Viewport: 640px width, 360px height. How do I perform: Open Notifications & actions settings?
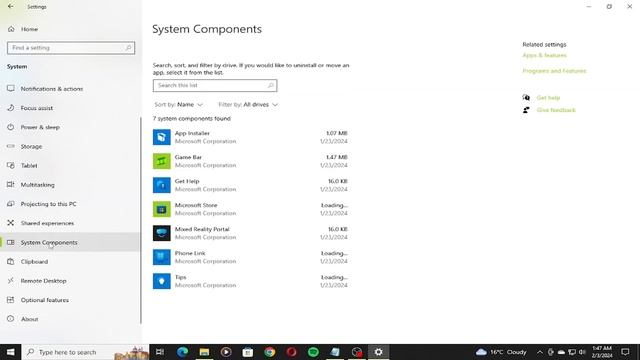coord(51,89)
